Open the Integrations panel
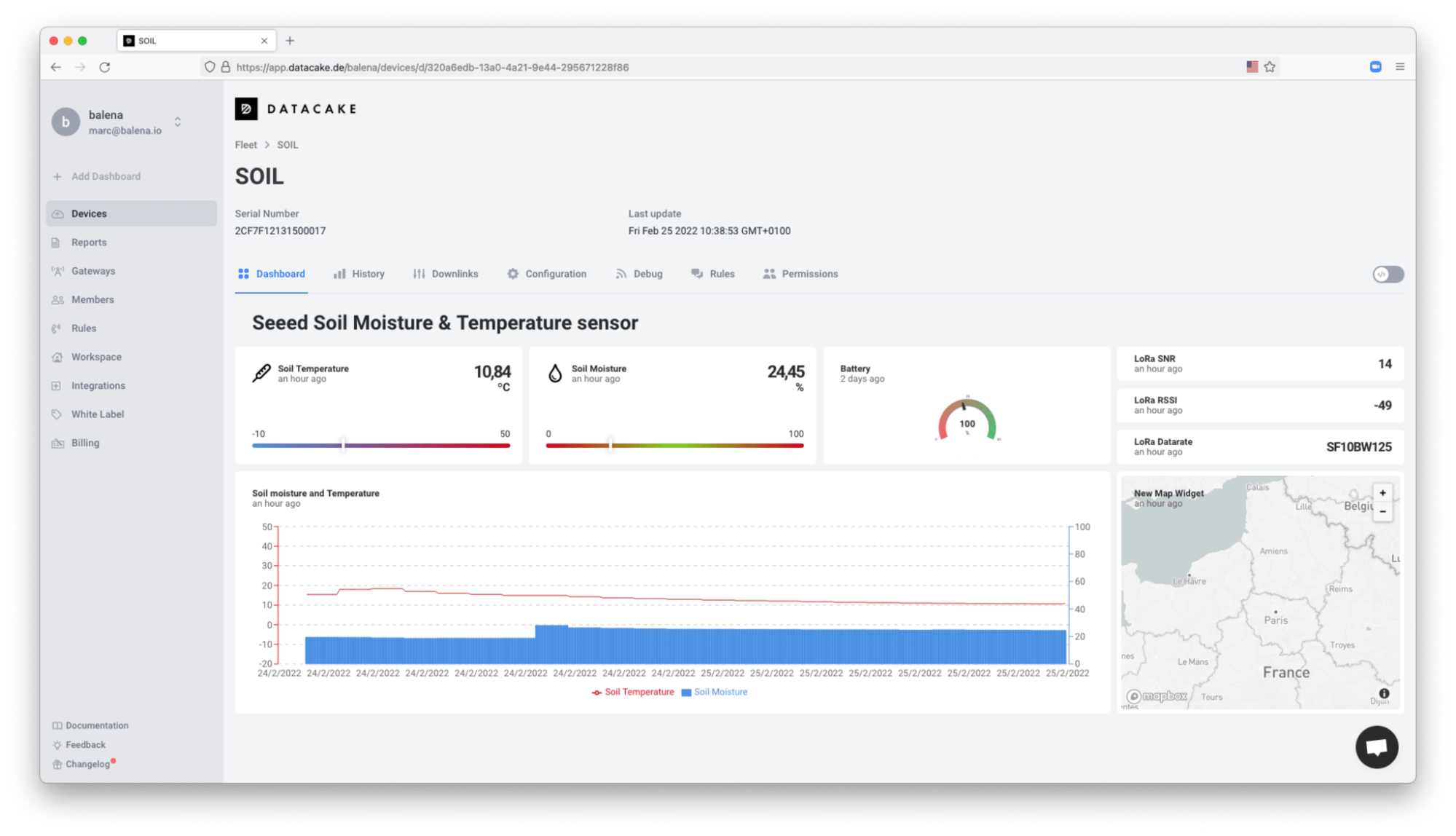Screen dimensions: 1456x836 point(97,385)
